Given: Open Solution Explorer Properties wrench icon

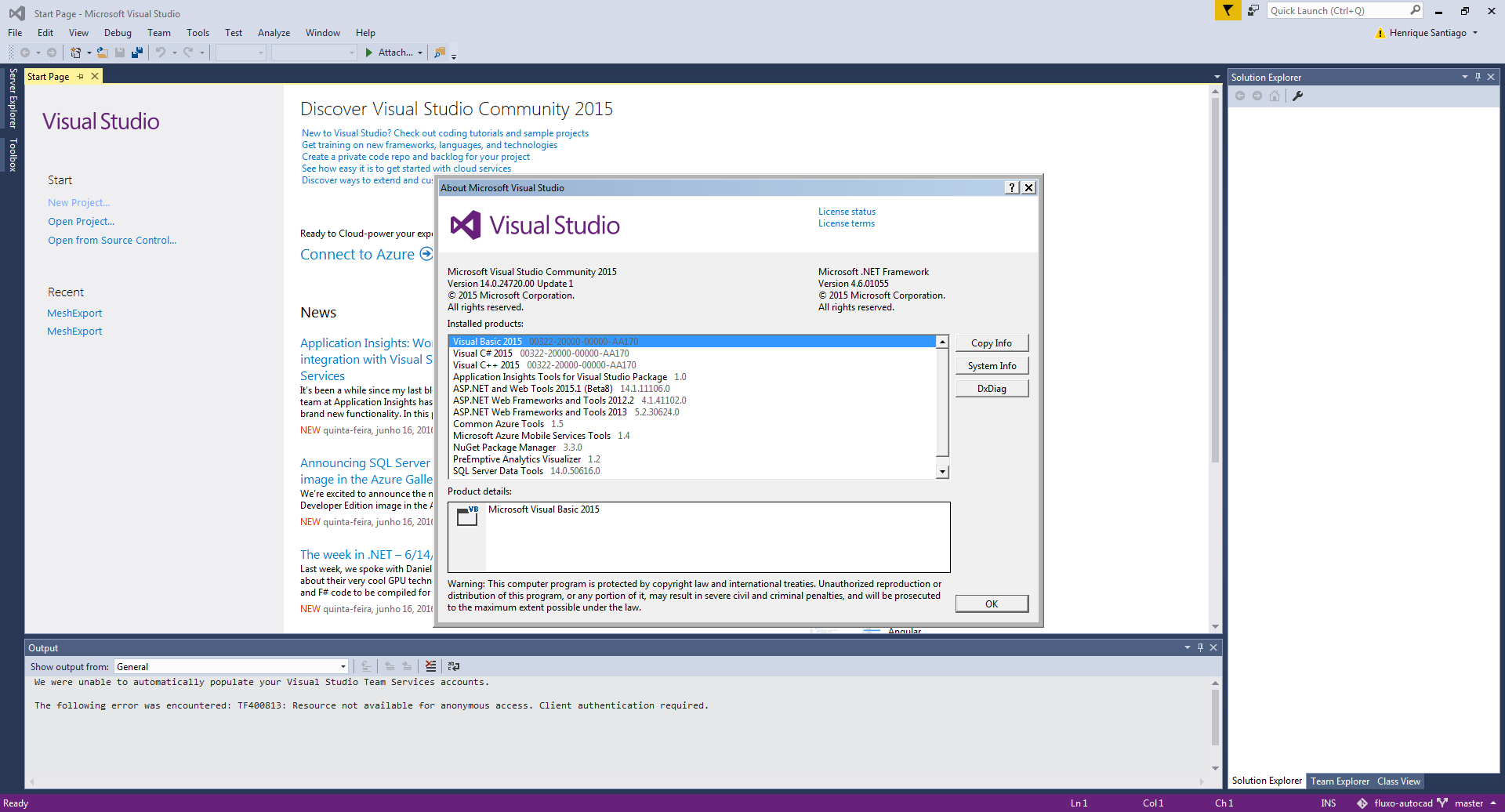Looking at the screenshot, I should [1297, 96].
